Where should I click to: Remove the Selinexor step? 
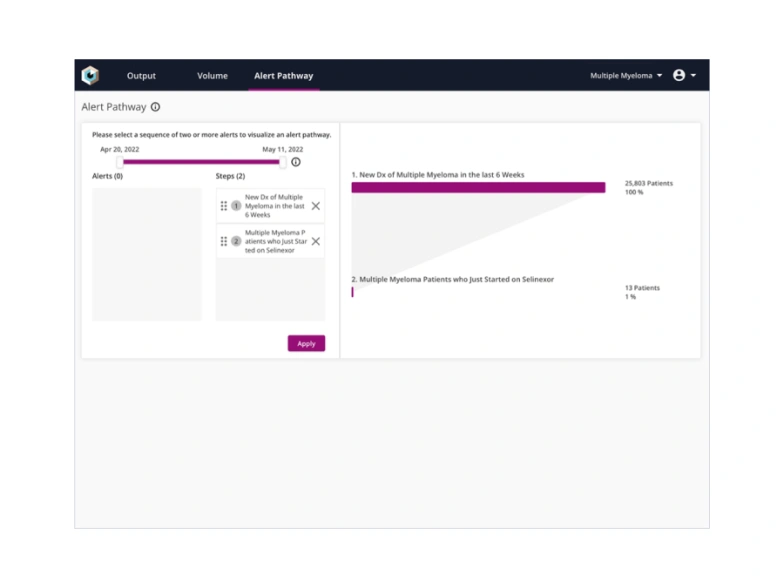[316, 242]
